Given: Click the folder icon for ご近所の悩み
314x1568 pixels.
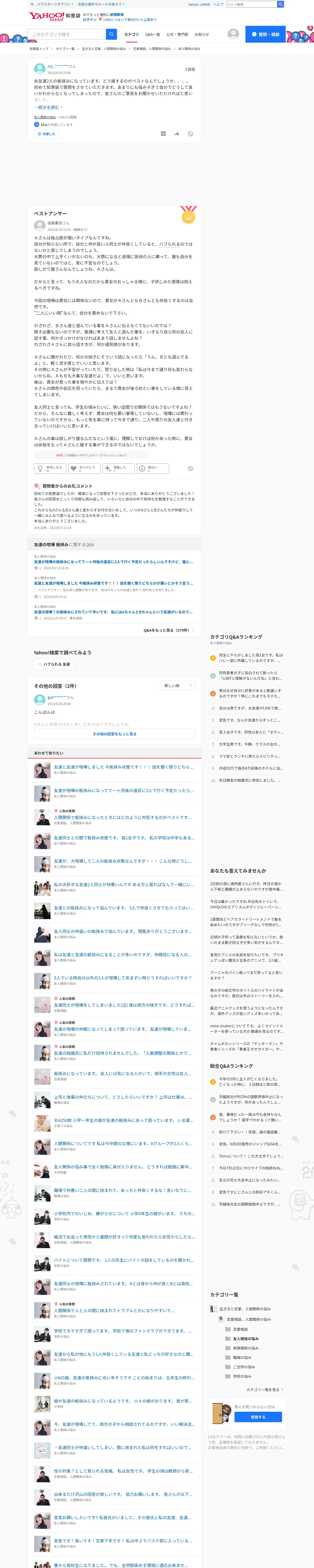Looking at the screenshot, I should click(228, 1367).
